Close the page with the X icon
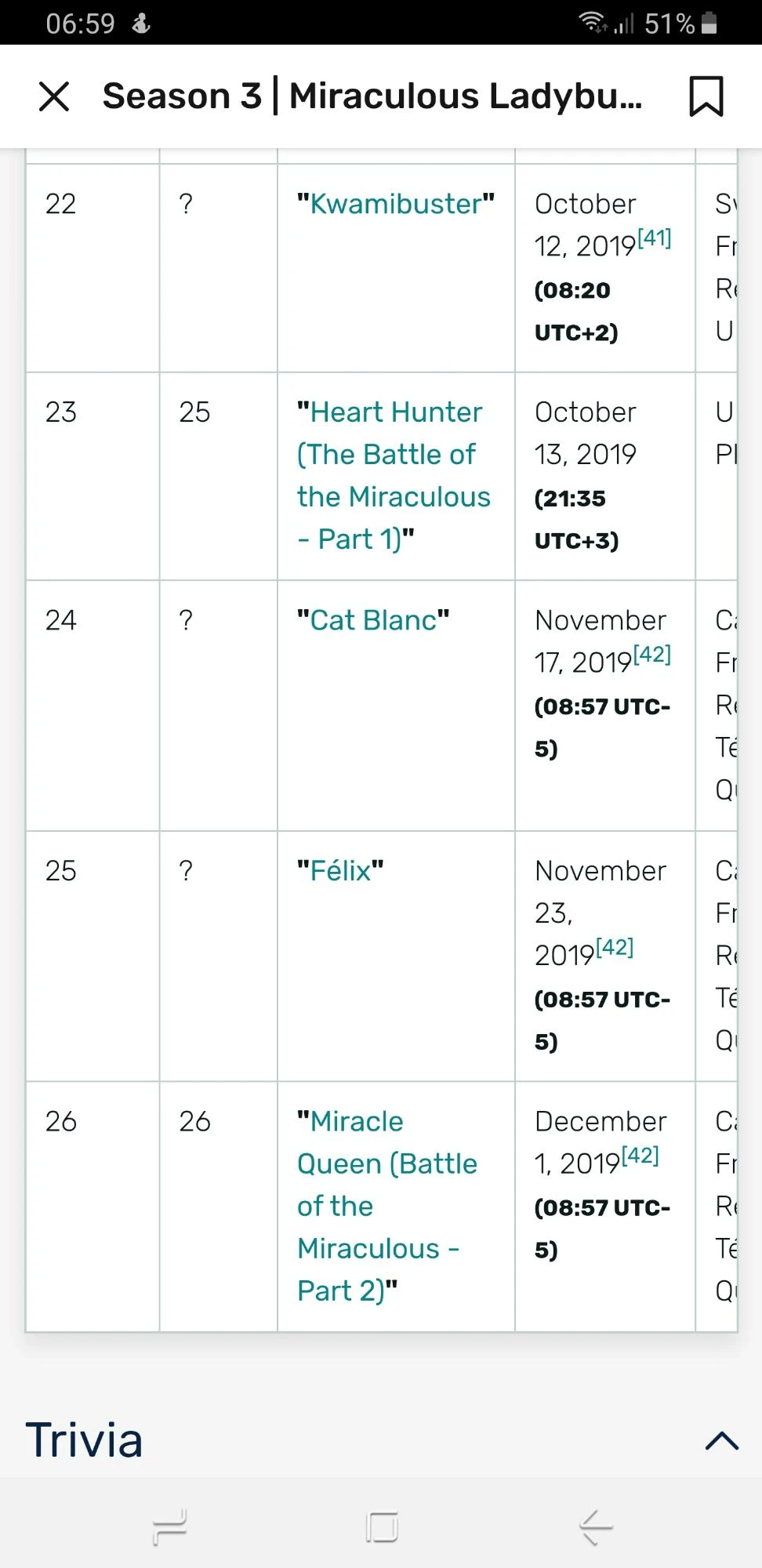Screen dimensions: 762x1568 click(54, 96)
